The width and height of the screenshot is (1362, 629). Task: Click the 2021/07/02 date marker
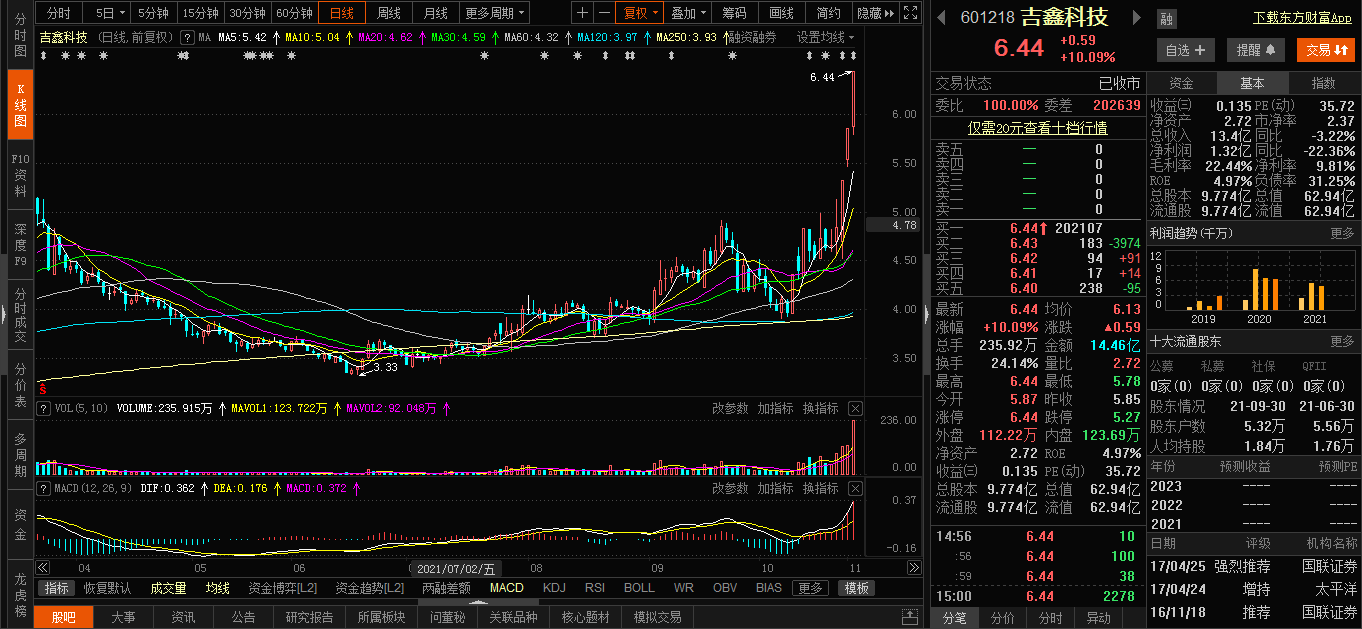[x=456, y=569]
